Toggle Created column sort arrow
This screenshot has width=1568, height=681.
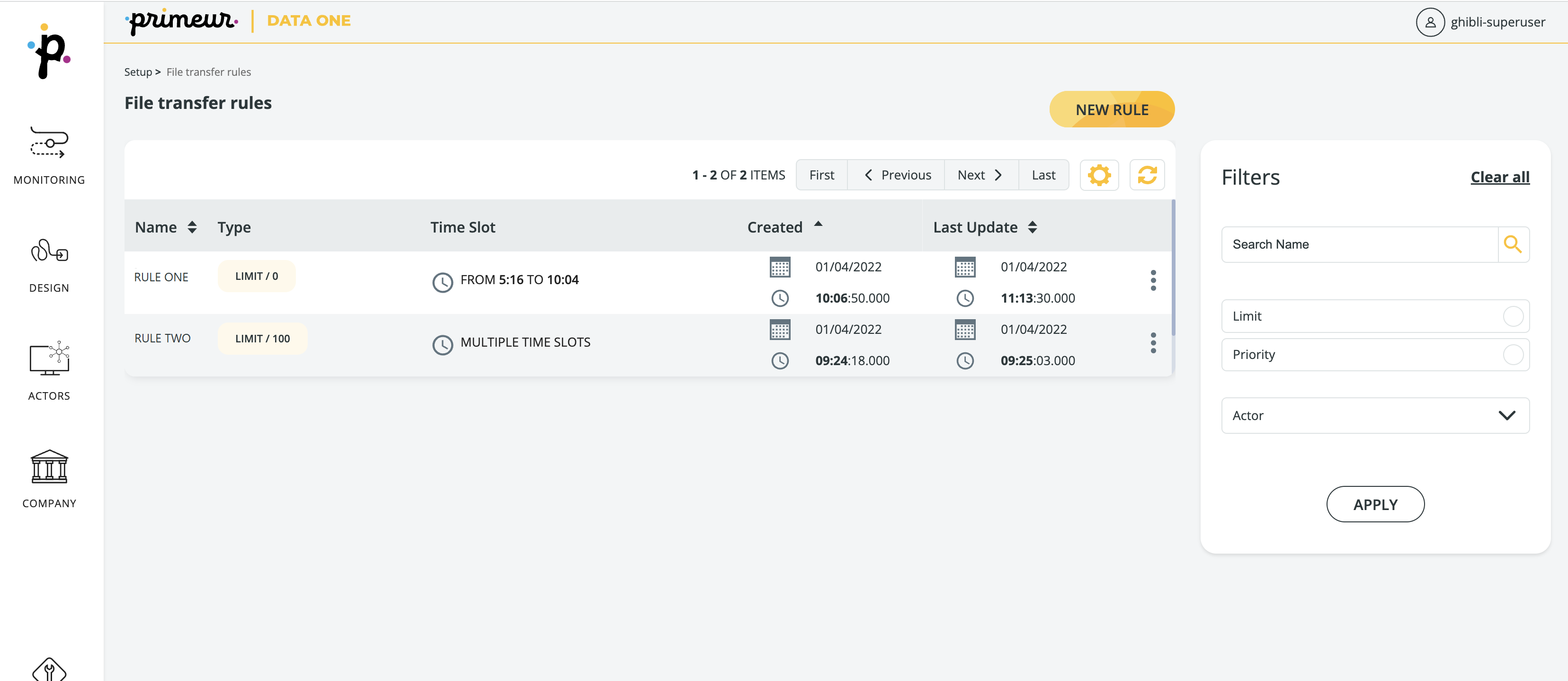[x=818, y=224]
